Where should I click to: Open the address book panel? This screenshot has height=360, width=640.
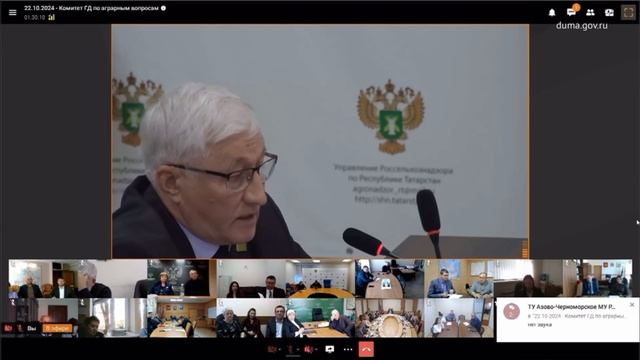point(609,13)
